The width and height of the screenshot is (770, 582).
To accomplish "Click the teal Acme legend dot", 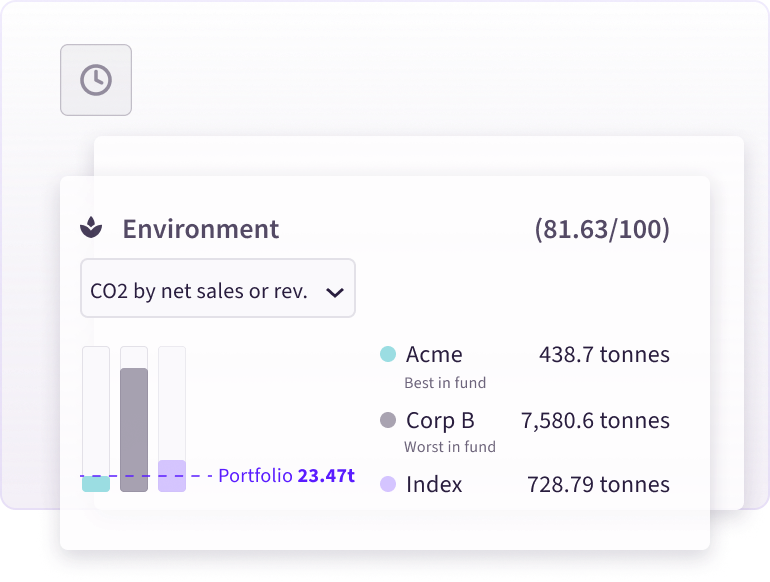I will [388, 354].
